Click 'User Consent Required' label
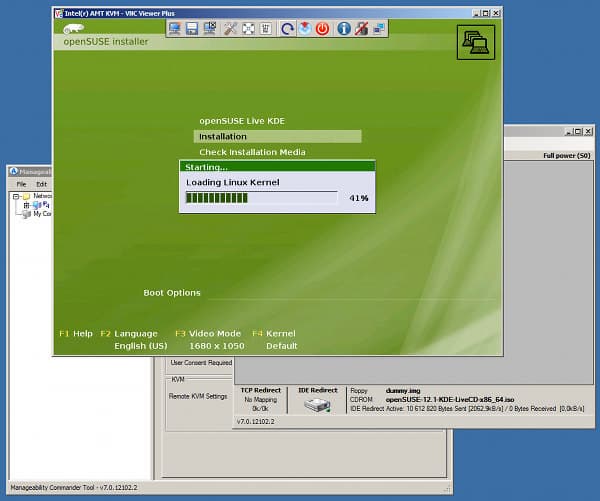Image resolution: width=600 pixels, height=501 pixels. tap(201, 362)
